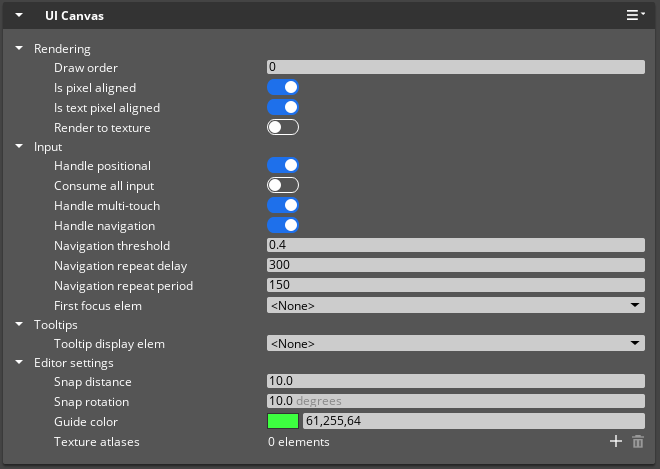Open the First focus elem dropdown
This screenshot has width=660, height=469.
(455, 305)
